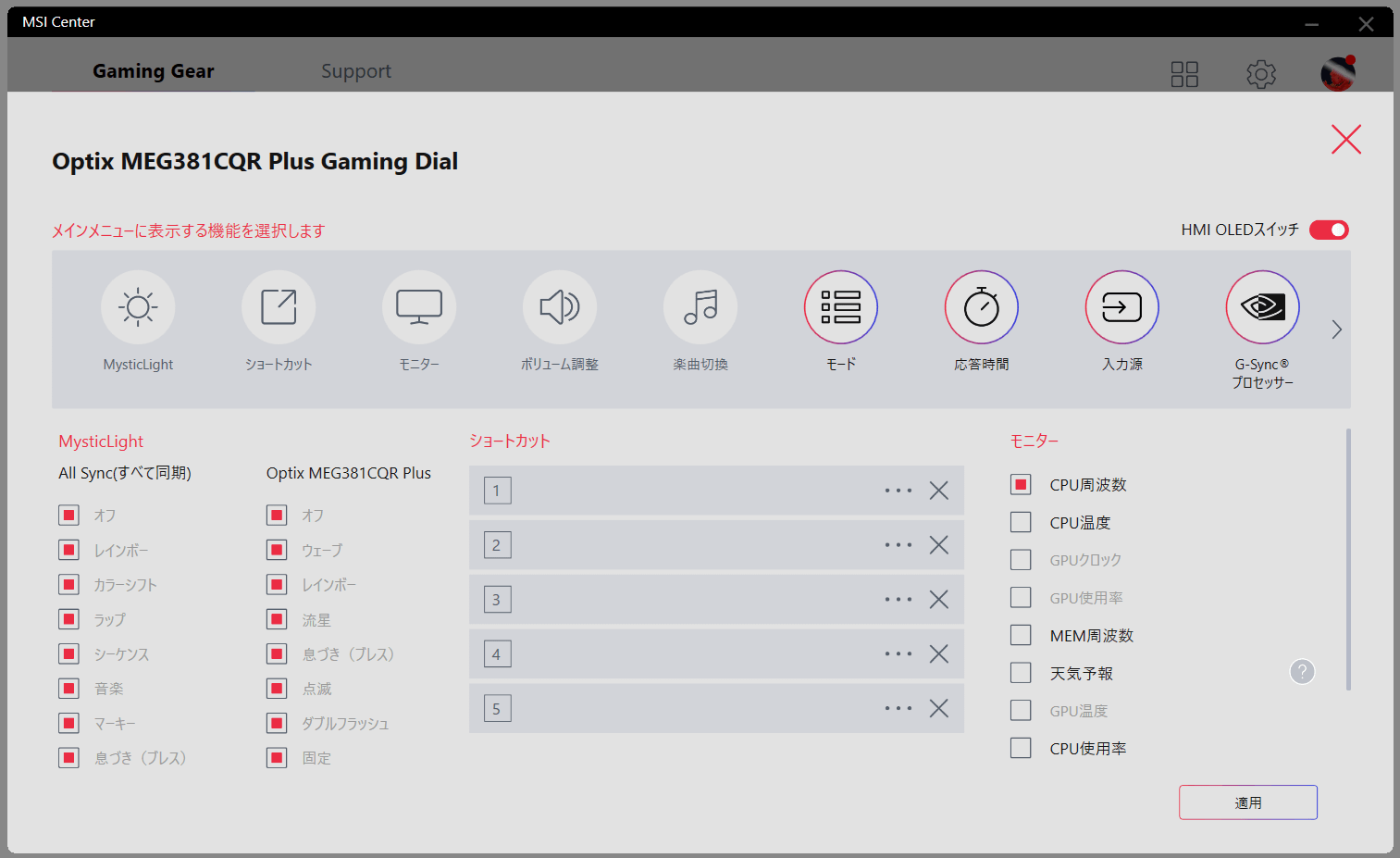Click shortcut slot number 1 box

click(497, 491)
